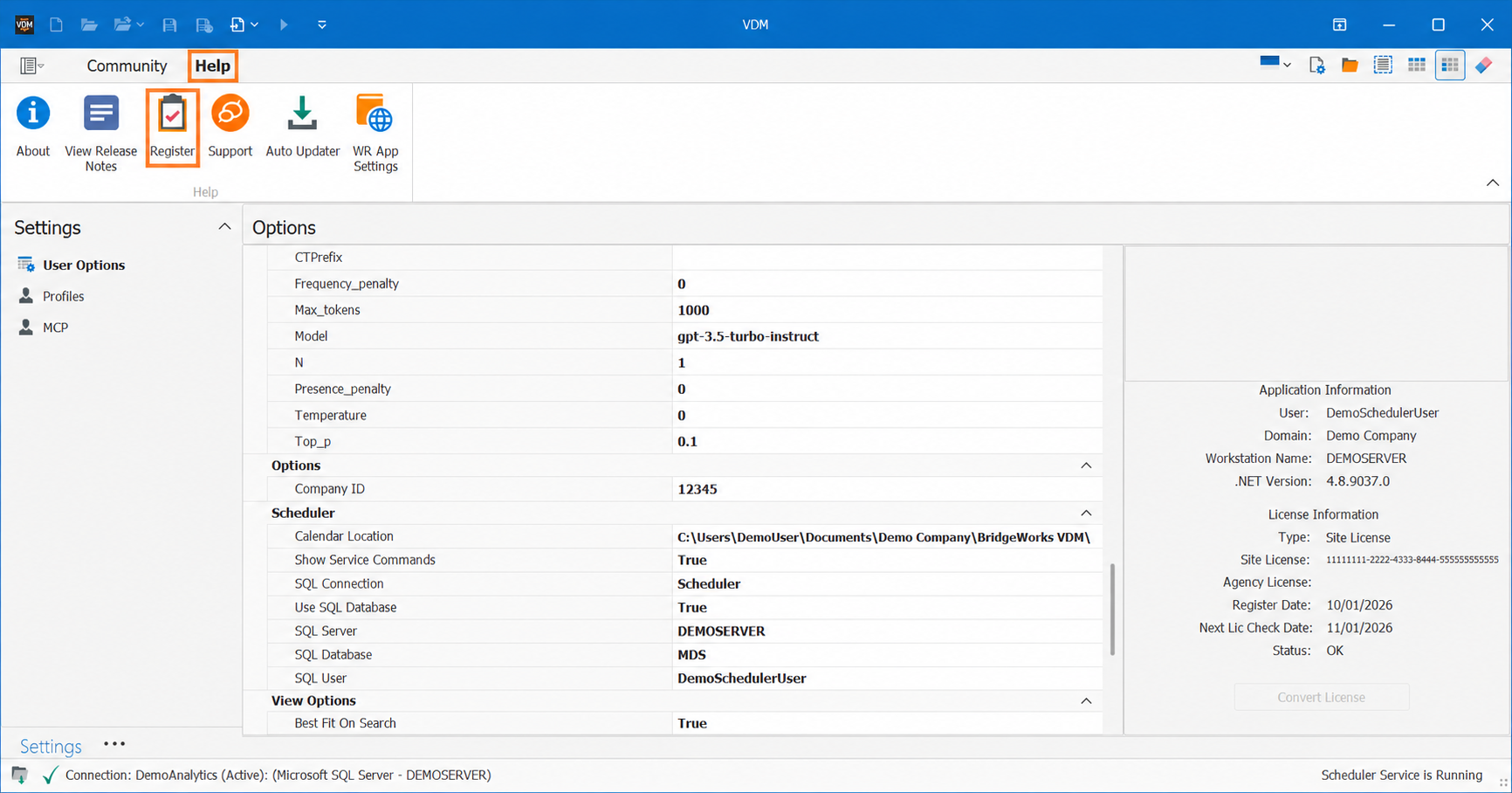Viewport: 1512px width, 793px height.
Task: Switch to the Community ribbon tab
Action: coord(127,66)
